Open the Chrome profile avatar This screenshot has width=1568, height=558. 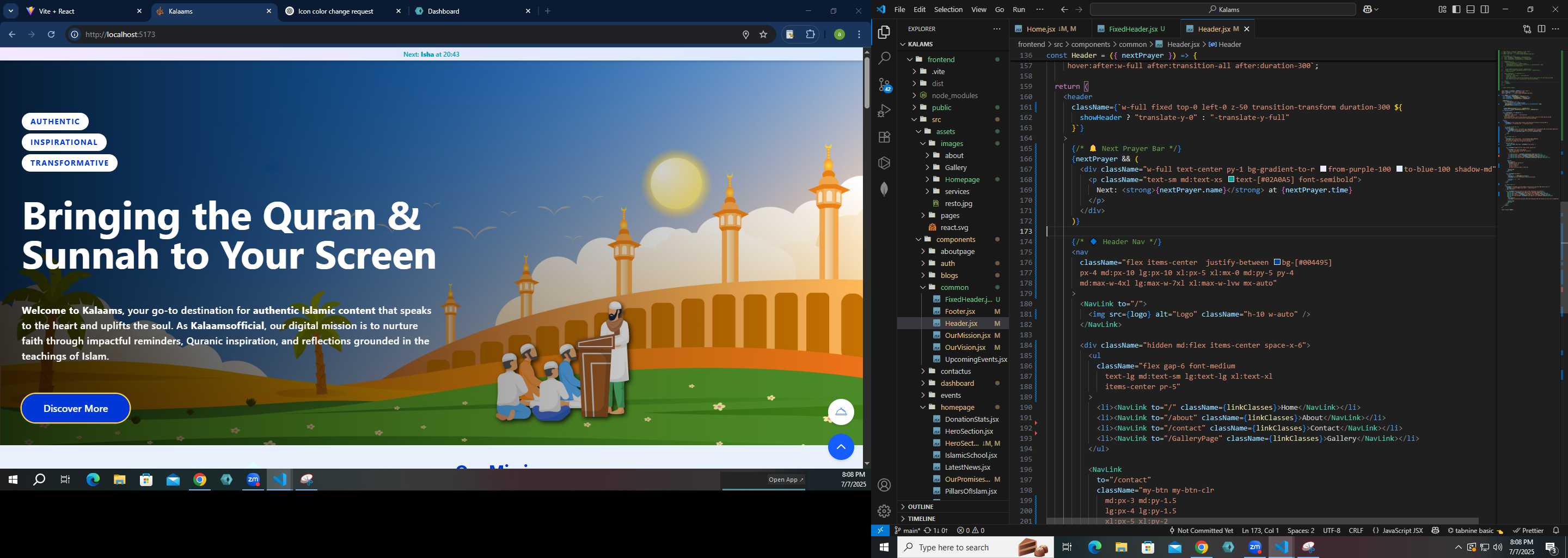point(840,35)
